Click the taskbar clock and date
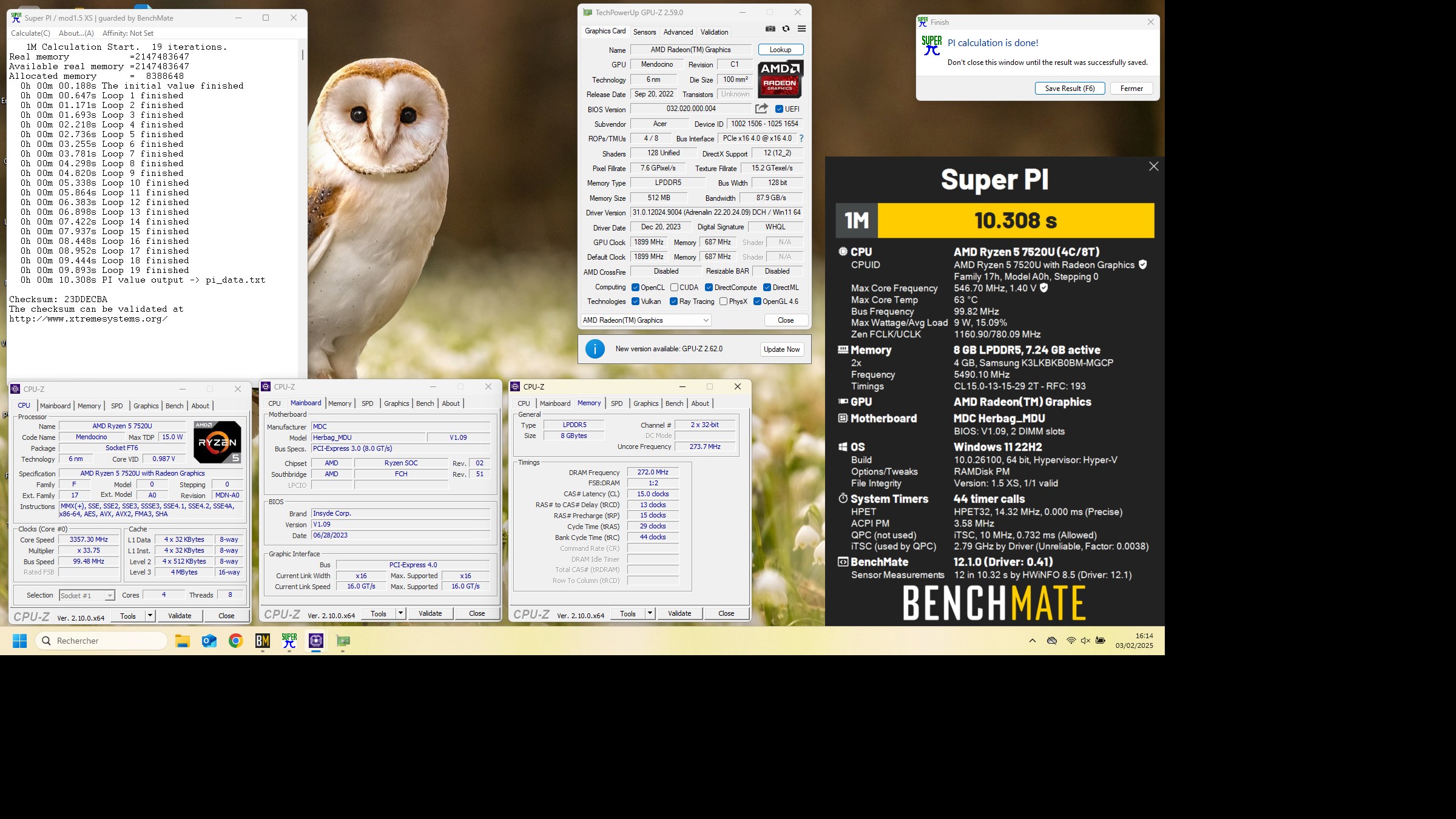Viewport: 1456px width, 819px height. coord(1134,641)
